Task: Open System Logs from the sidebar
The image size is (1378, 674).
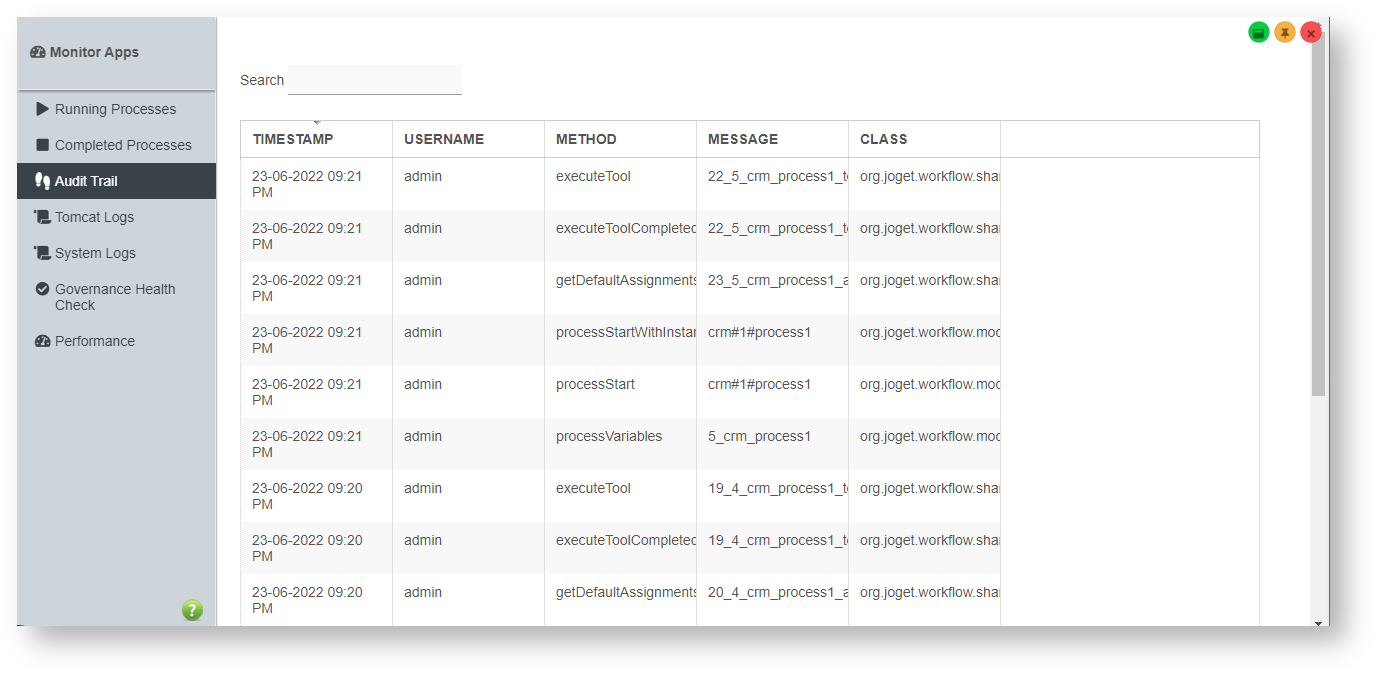Action: (95, 253)
